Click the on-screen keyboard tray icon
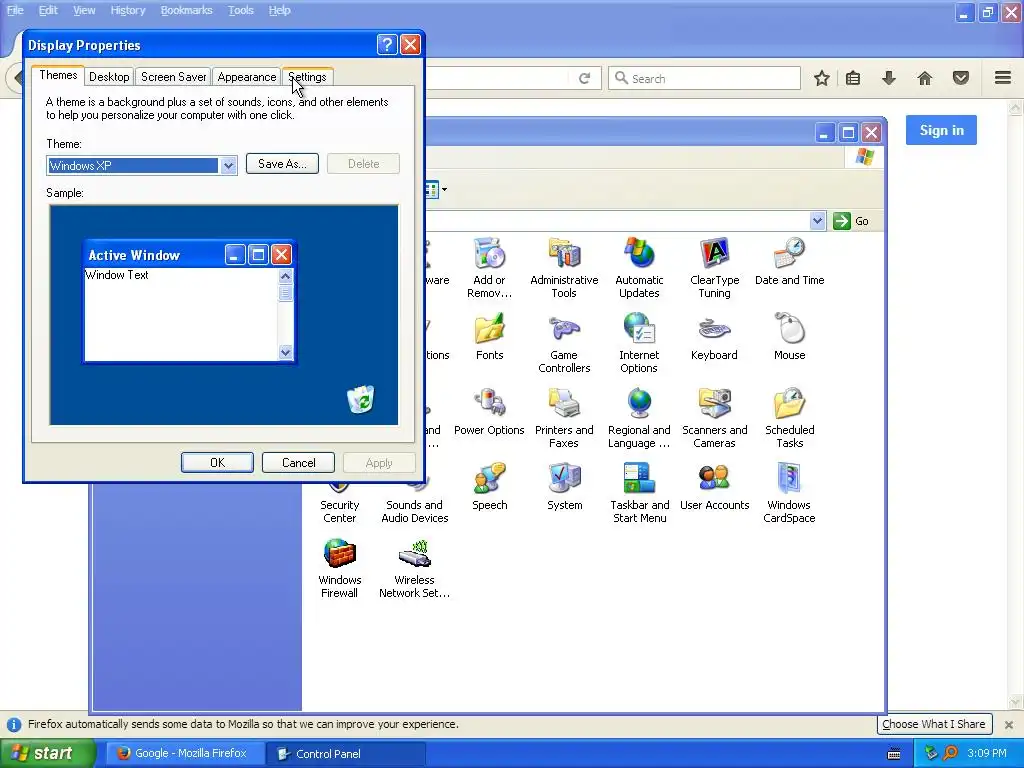The image size is (1024, 768). click(x=895, y=754)
